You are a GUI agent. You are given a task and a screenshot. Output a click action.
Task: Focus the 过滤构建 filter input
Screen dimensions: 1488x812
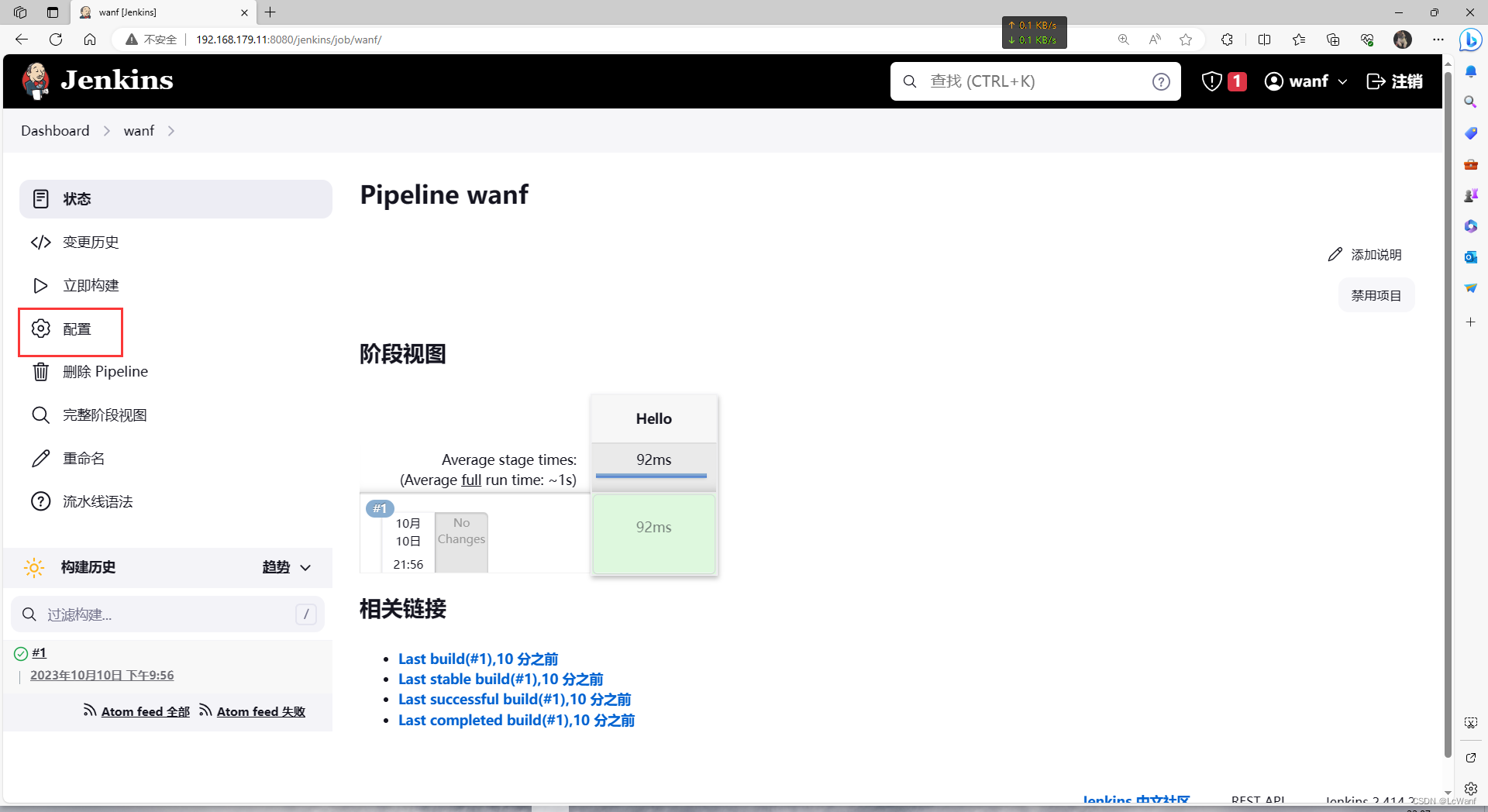click(x=167, y=614)
